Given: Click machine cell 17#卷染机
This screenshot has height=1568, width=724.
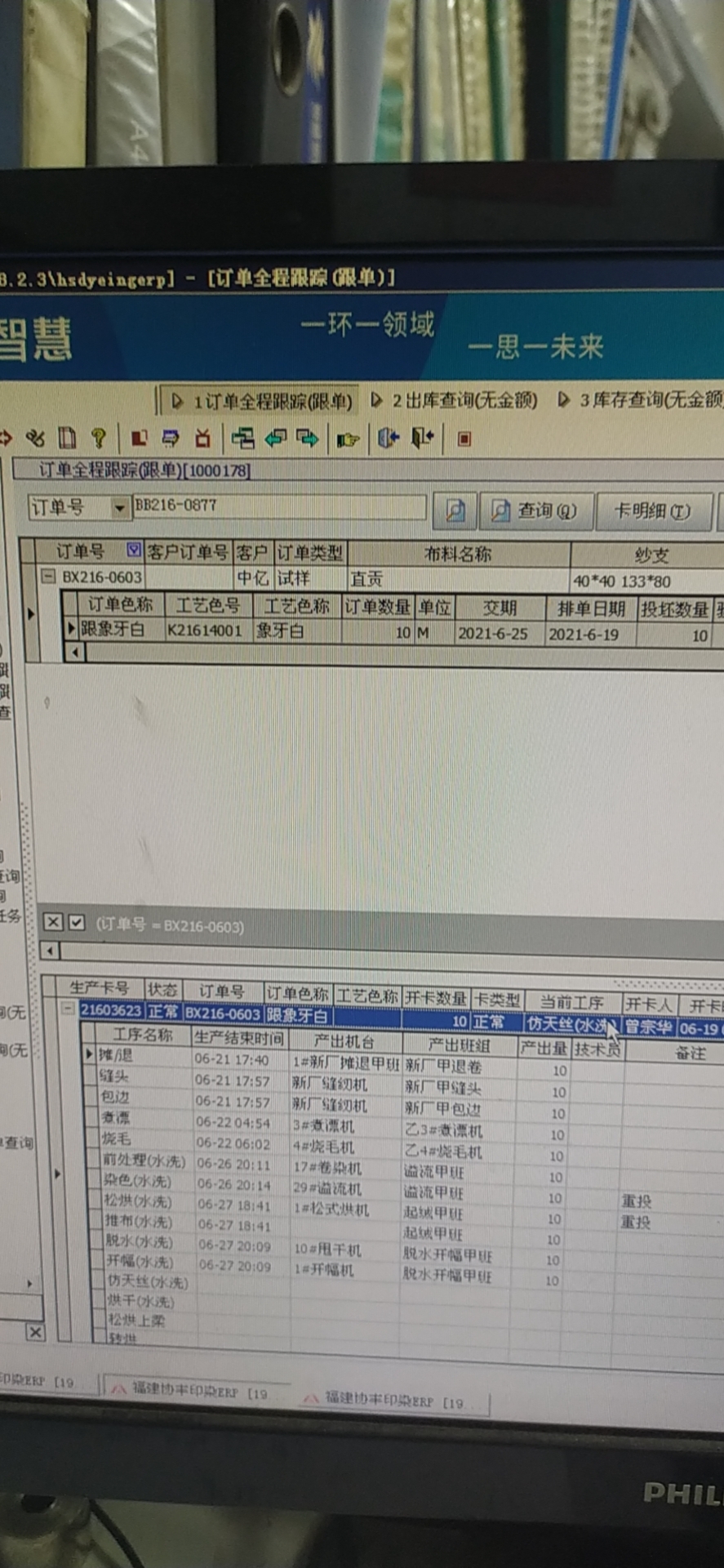Looking at the screenshot, I should point(326,1169).
